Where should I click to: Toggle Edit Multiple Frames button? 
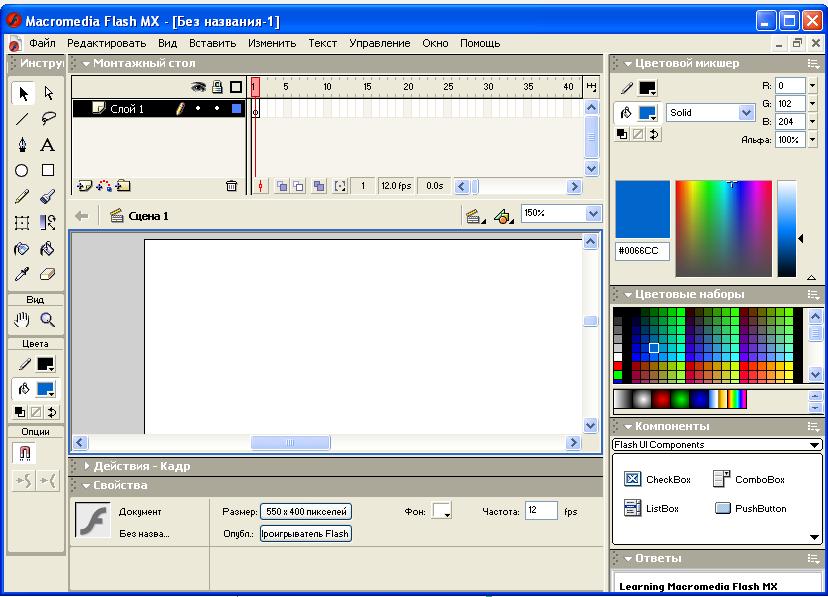coord(318,186)
